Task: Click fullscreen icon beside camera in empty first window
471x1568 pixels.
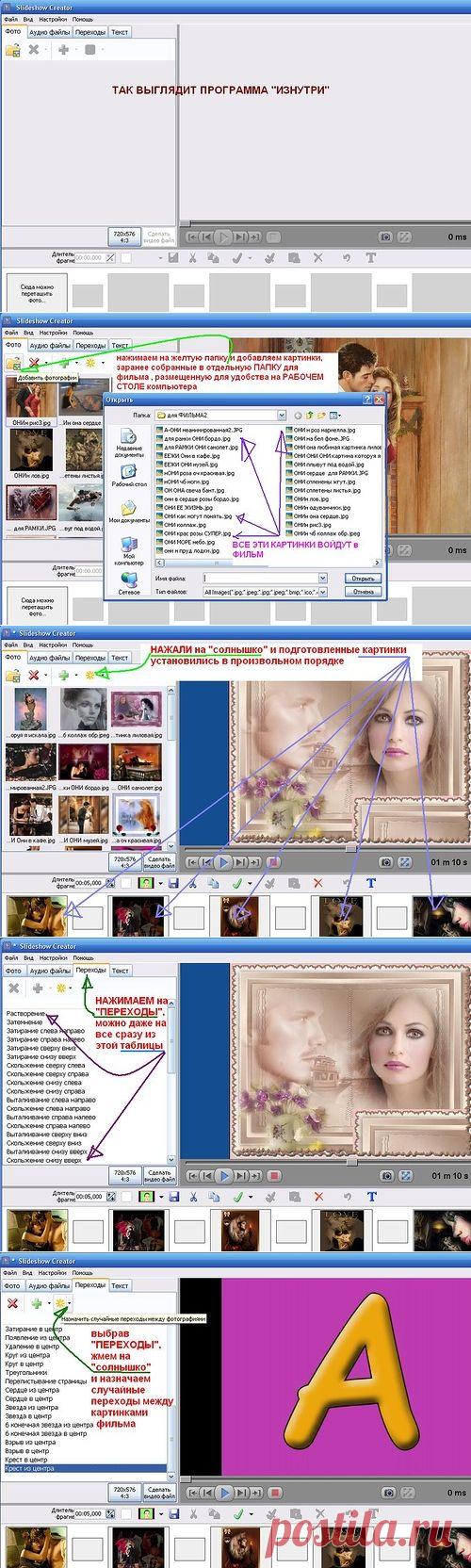Action: tap(406, 237)
